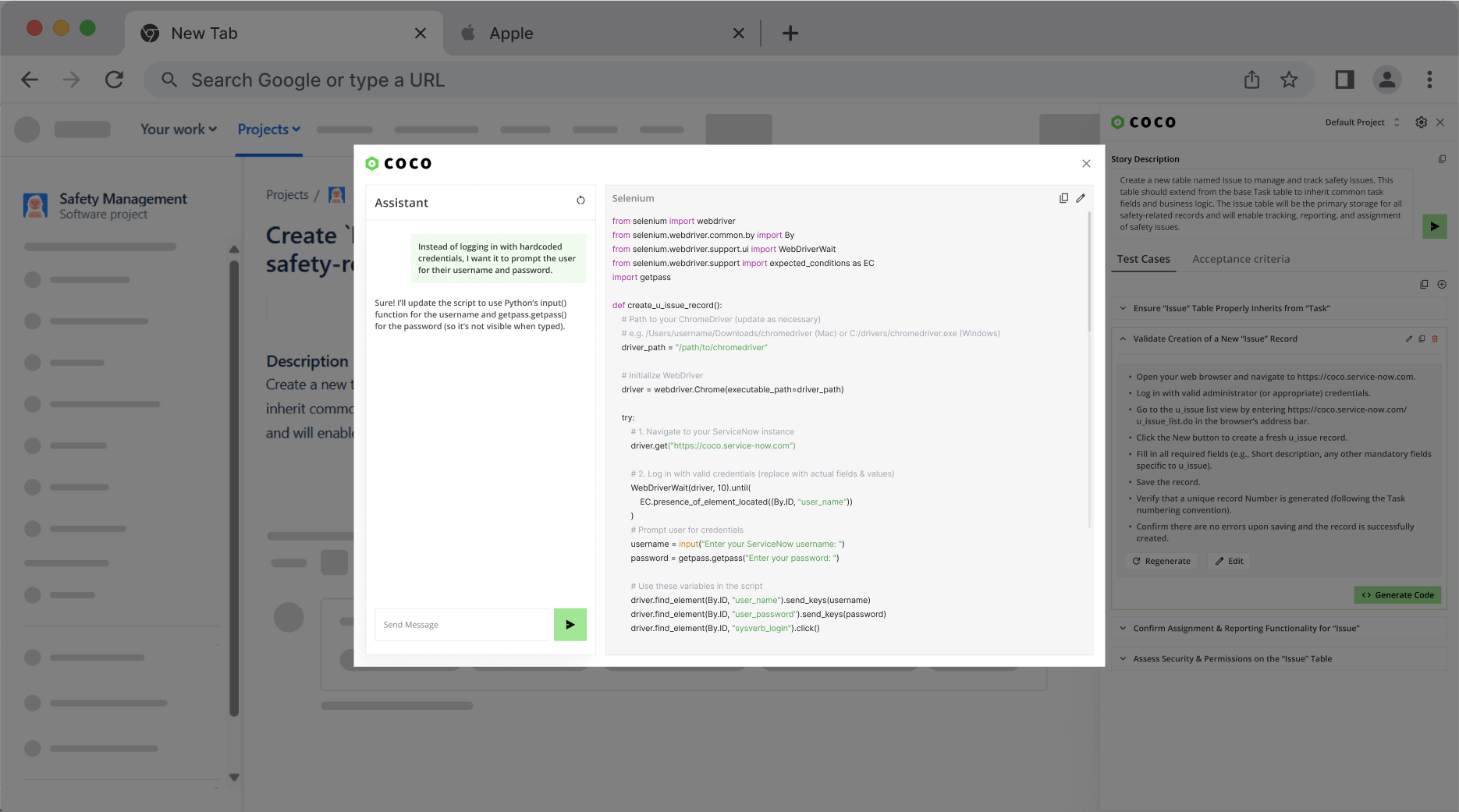Switch to the Acceptance criteria tab
This screenshot has width=1459, height=812.
(x=1241, y=259)
